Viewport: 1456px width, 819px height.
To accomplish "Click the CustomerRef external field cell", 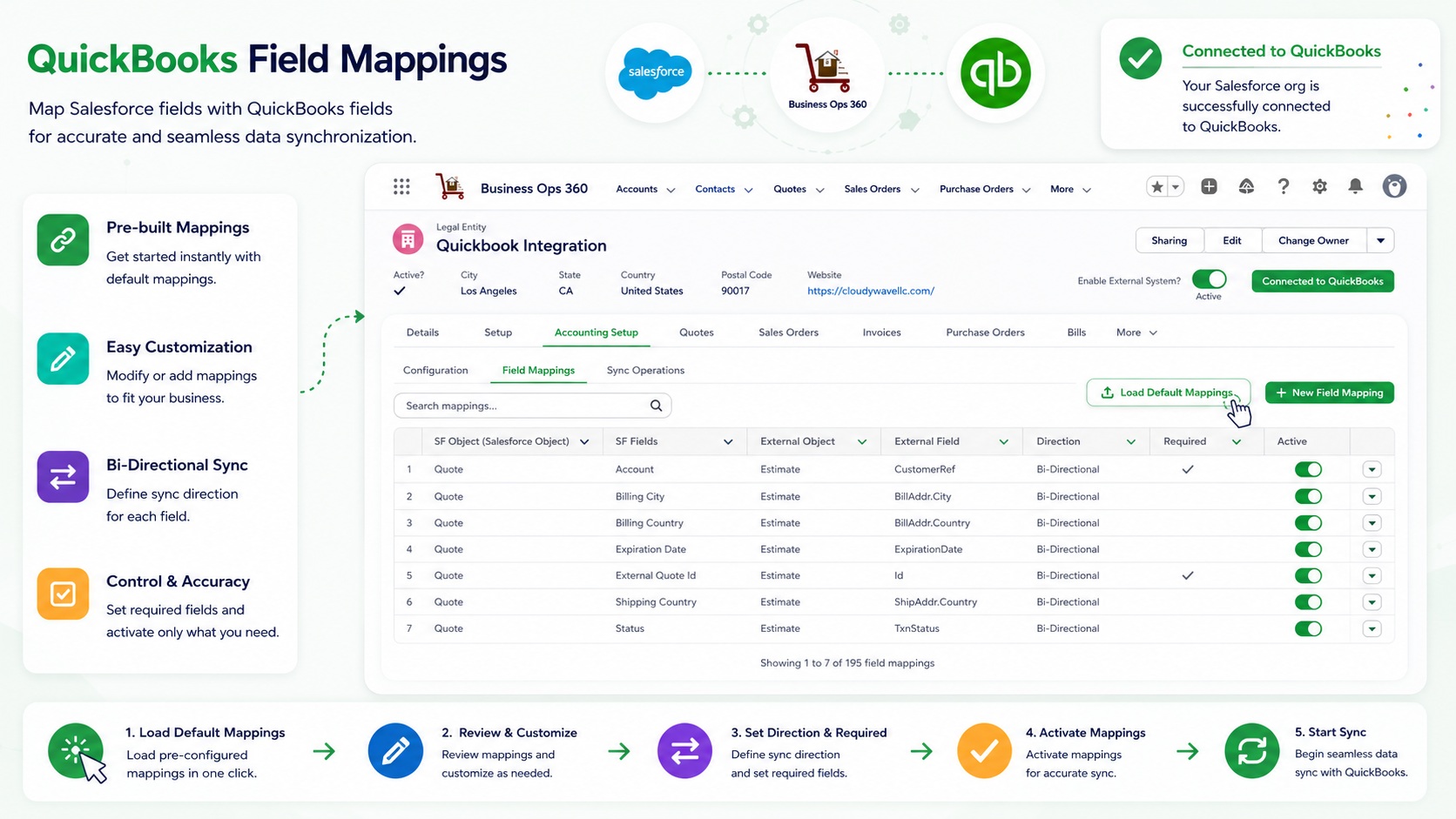I will (925, 469).
